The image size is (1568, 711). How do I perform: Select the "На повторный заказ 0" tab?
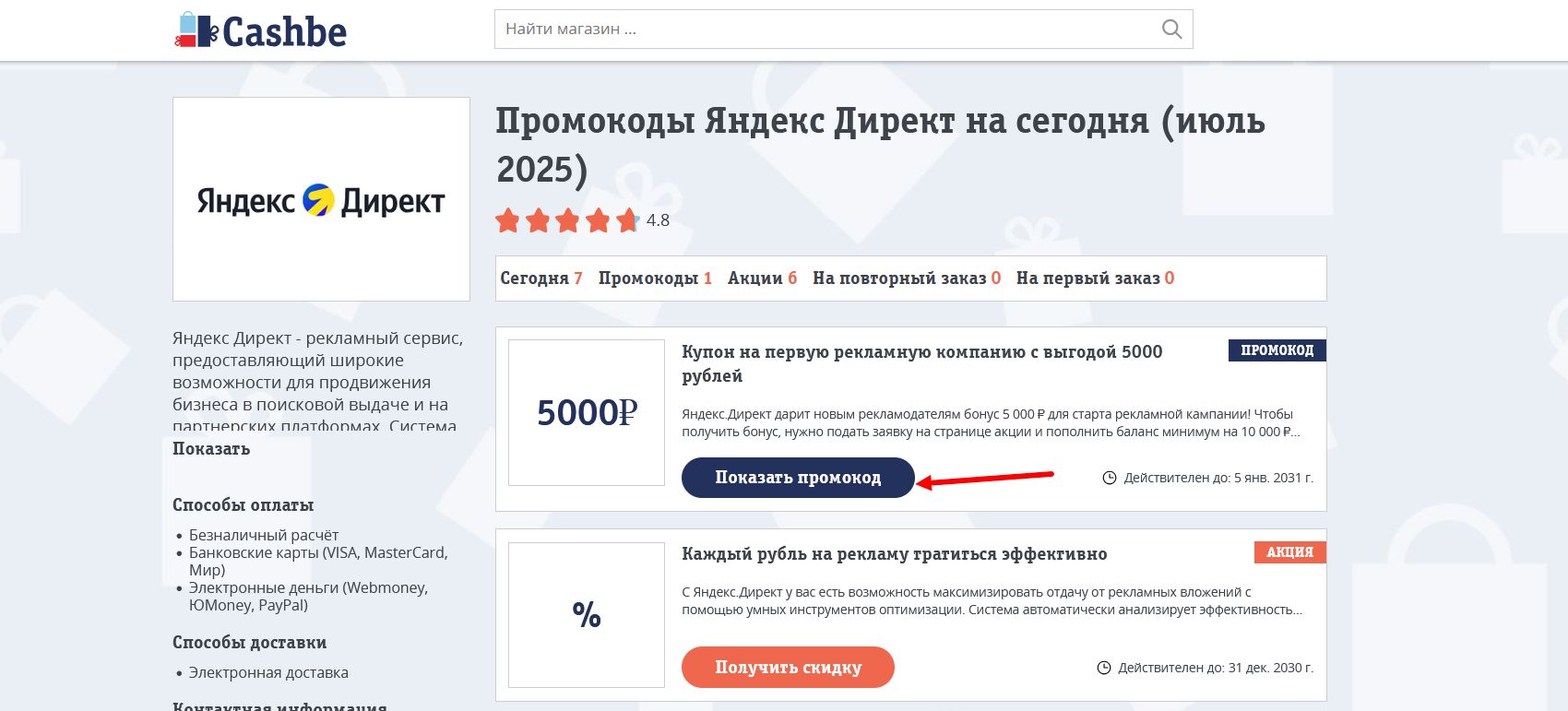(907, 278)
